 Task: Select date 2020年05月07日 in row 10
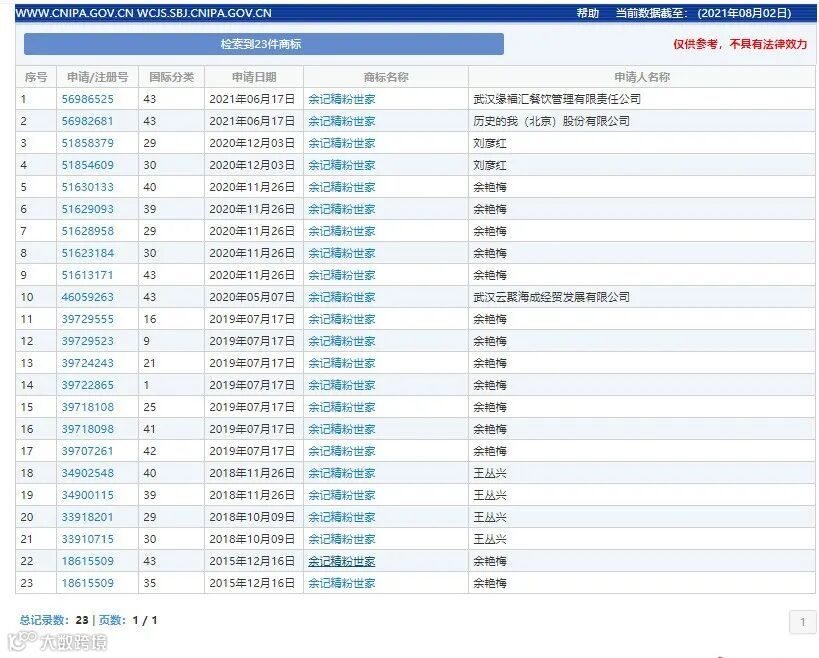(252, 297)
